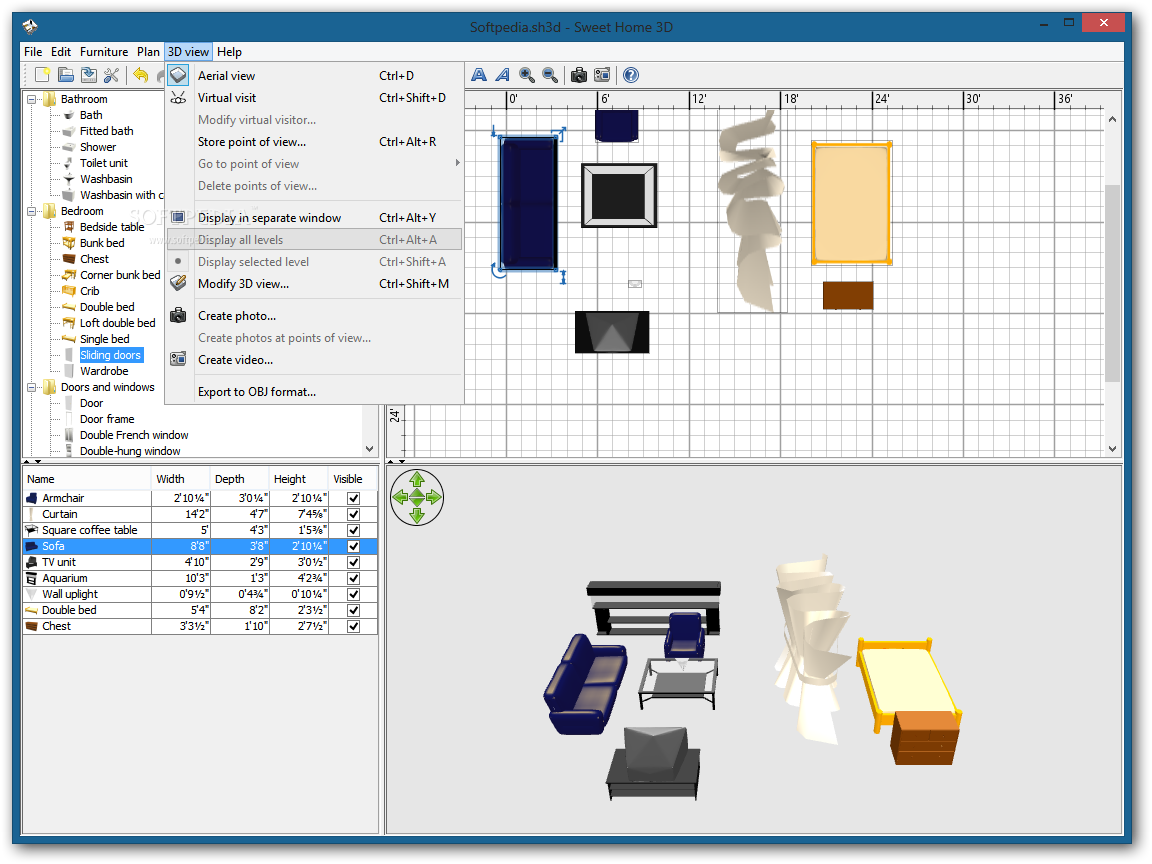Image resolution: width=1152 pixels, height=864 pixels.
Task: Sort furniture by Name column header
Action: pos(87,479)
